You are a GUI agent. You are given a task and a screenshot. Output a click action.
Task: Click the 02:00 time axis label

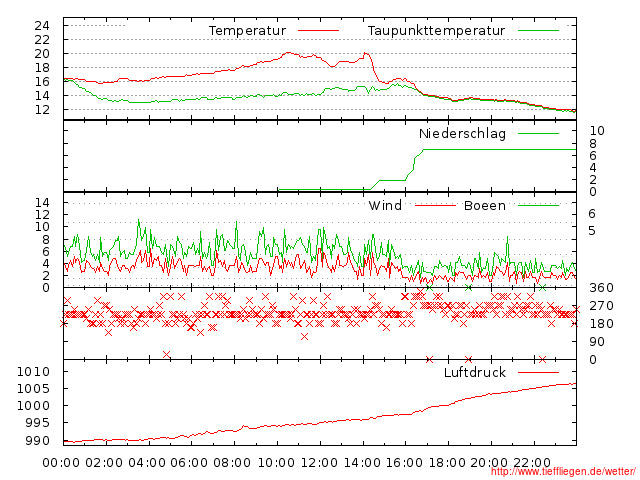[104, 463]
